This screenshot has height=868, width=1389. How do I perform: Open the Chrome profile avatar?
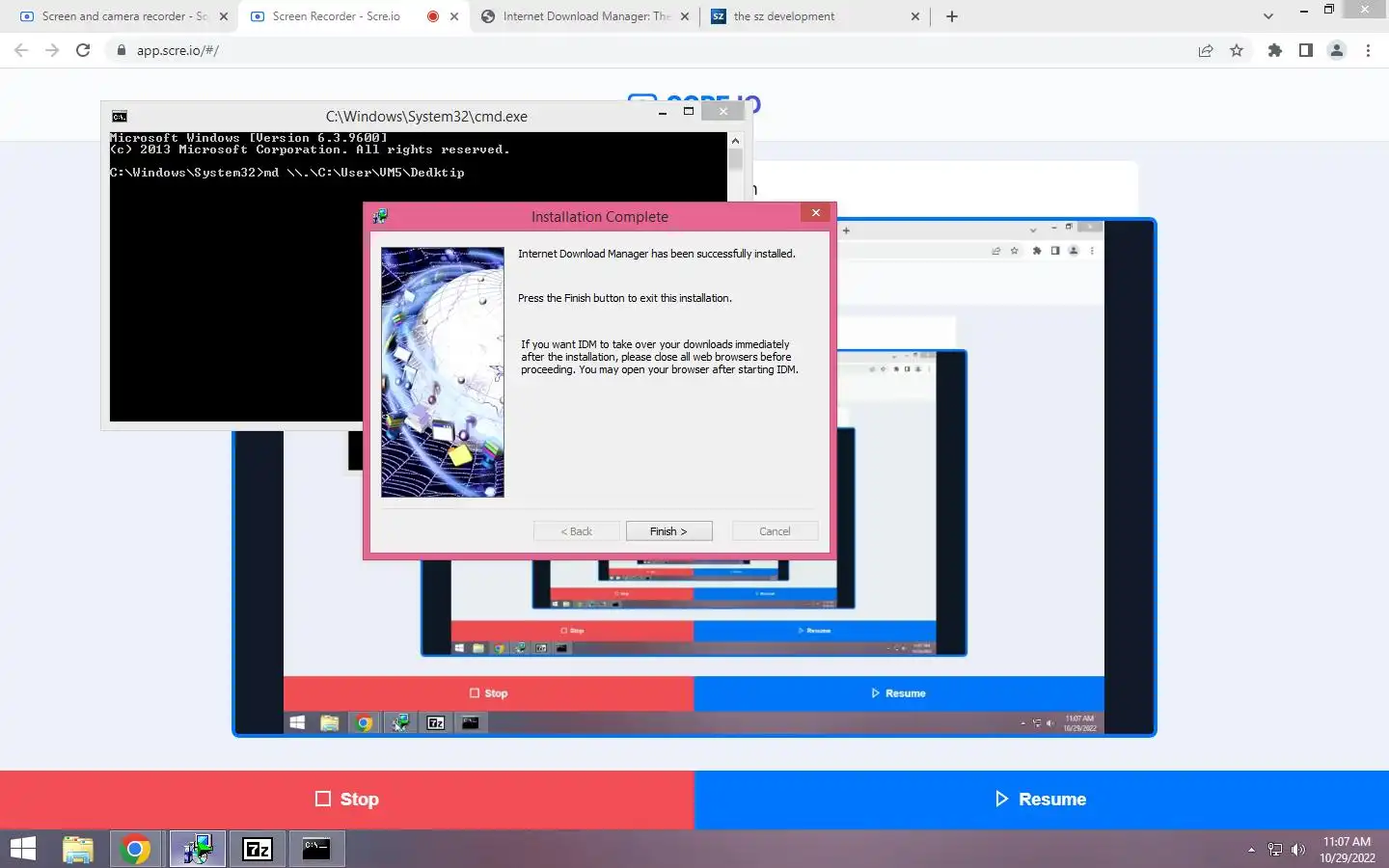1337,50
